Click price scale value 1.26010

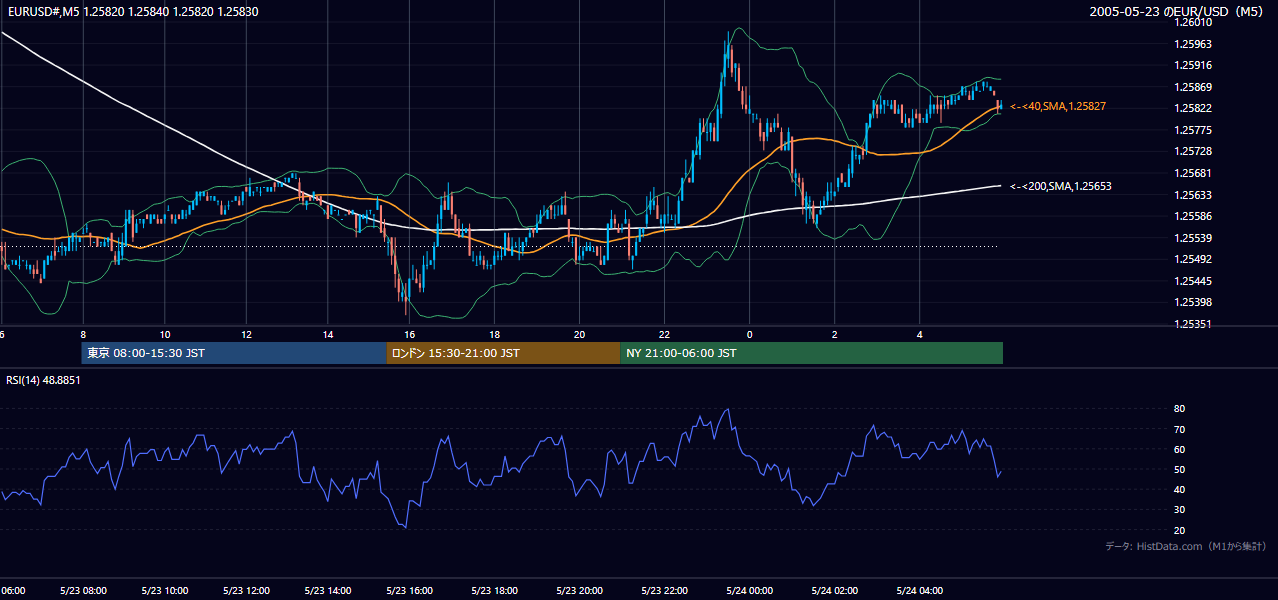(1193, 22)
